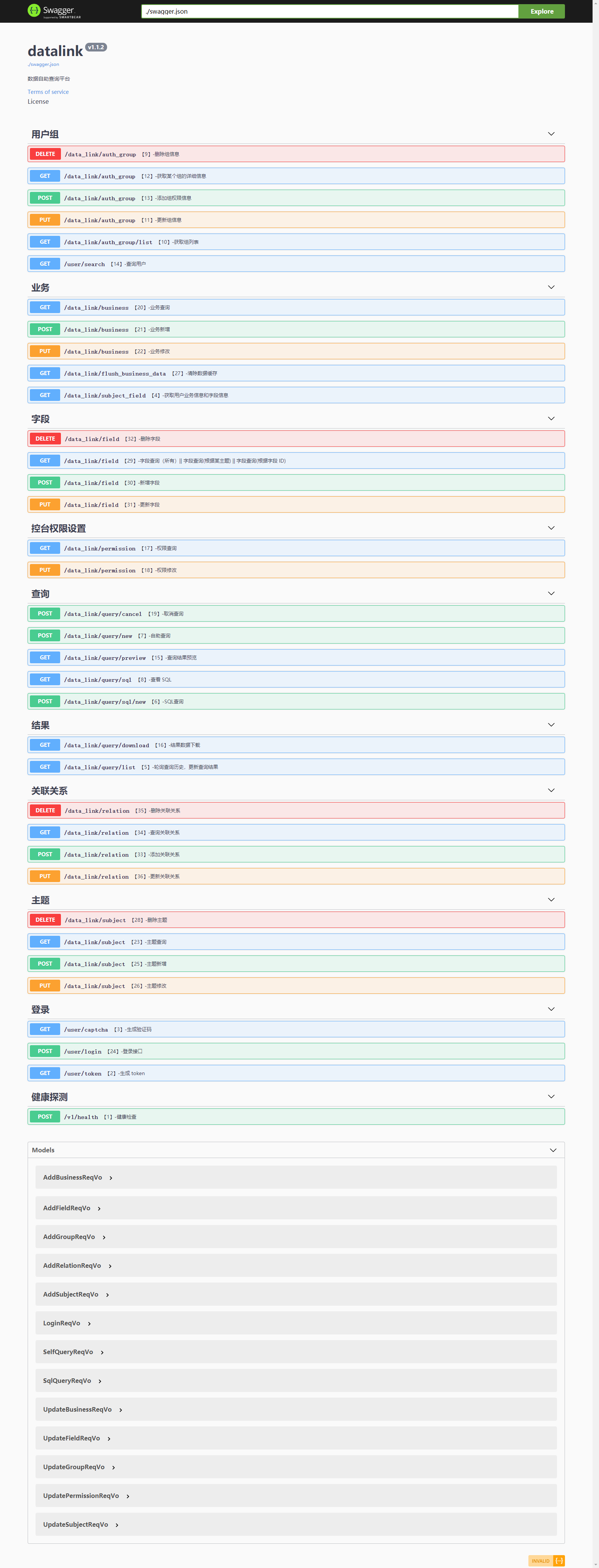
Task: Expand the AddRelationReqVo model arrow
Action: (x=110, y=1266)
